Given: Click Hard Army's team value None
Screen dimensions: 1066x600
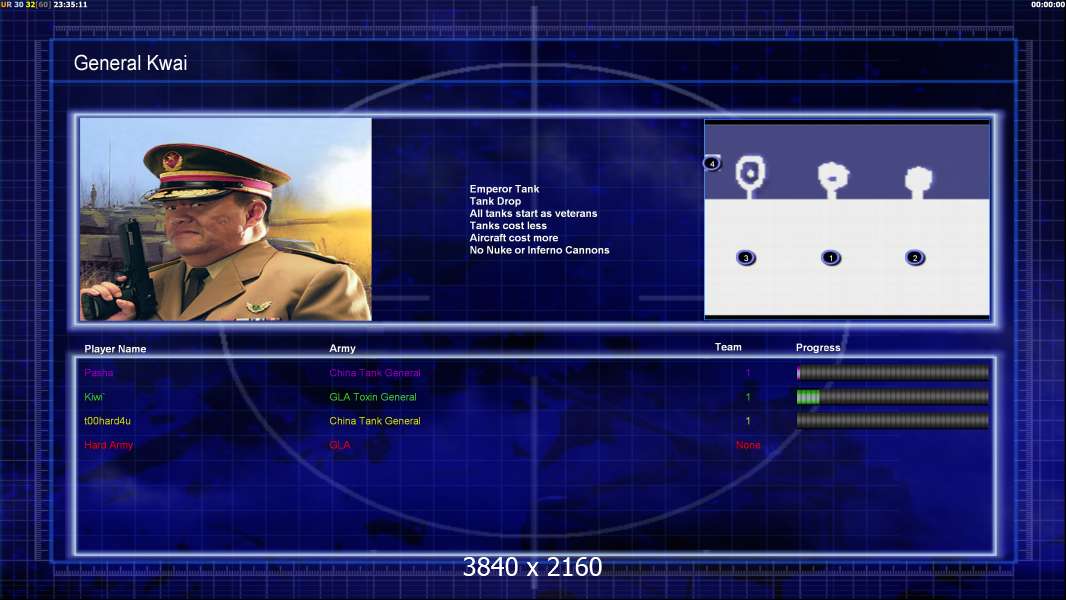Looking at the screenshot, I should 748,445.
